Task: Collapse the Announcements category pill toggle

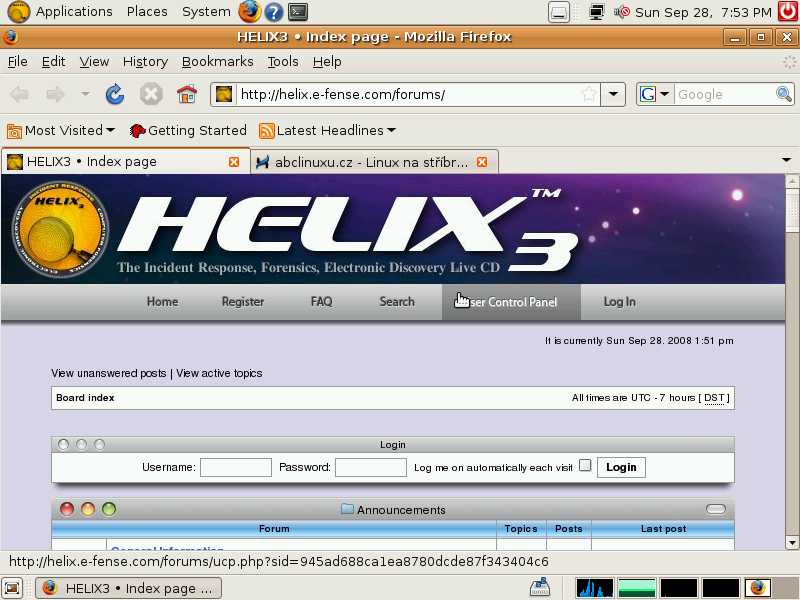Action: point(716,509)
